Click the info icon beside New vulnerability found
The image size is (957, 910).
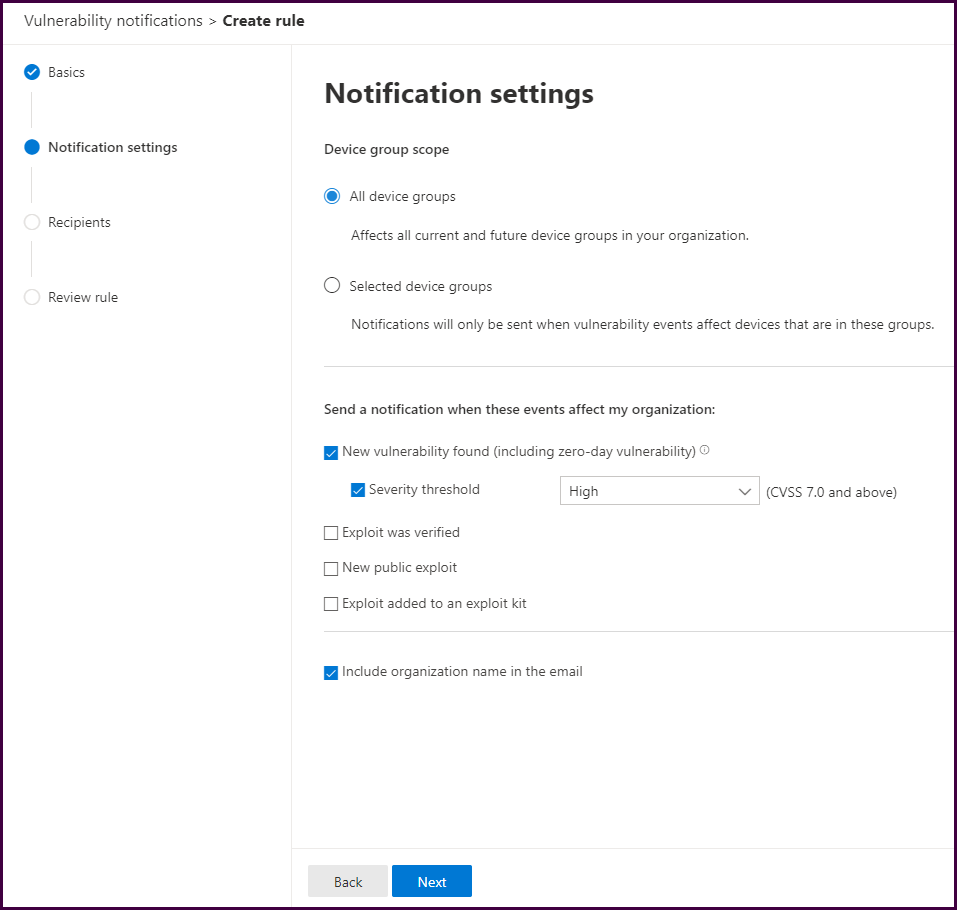(705, 451)
